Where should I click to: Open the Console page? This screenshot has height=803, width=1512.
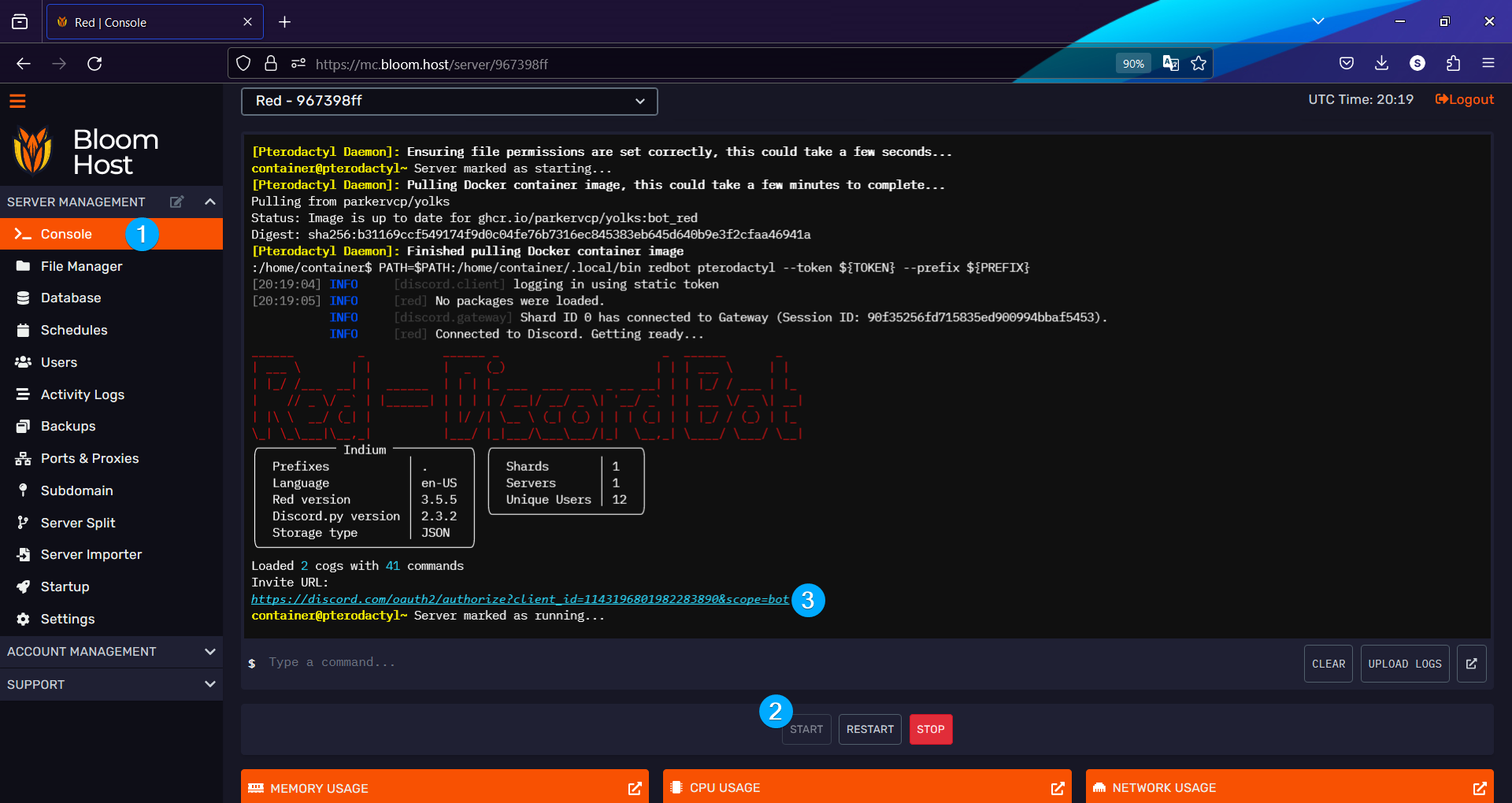click(x=111, y=234)
